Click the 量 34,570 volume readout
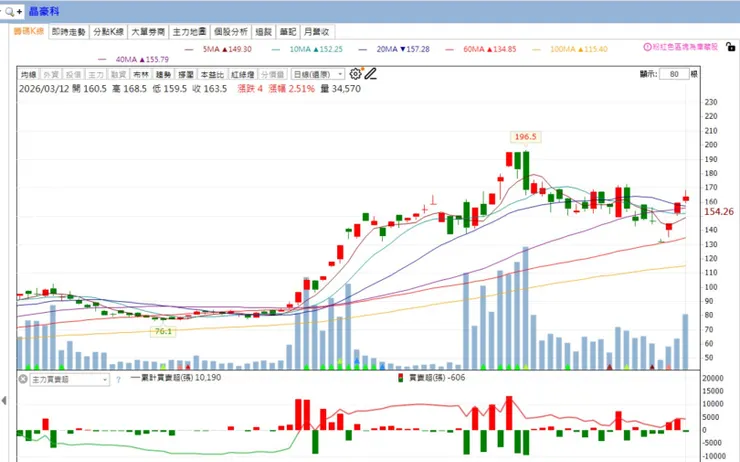This screenshot has width=740, height=462. click(x=341, y=89)
